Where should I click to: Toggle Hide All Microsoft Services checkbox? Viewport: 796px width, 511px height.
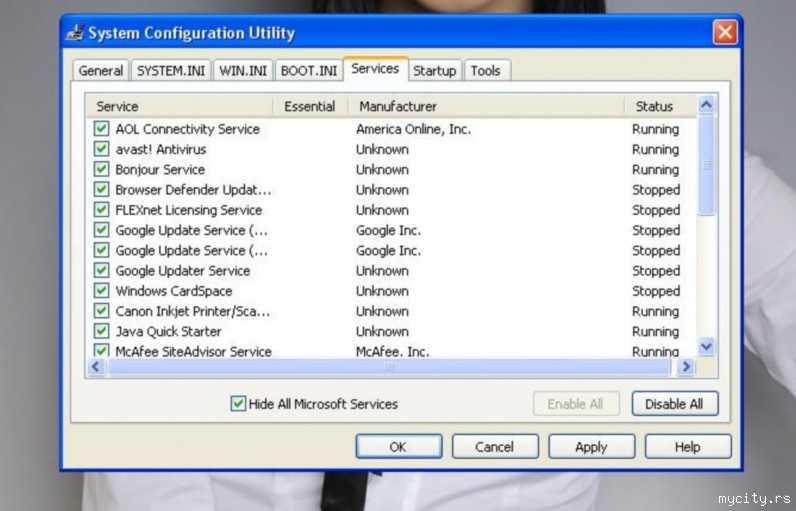238,403
